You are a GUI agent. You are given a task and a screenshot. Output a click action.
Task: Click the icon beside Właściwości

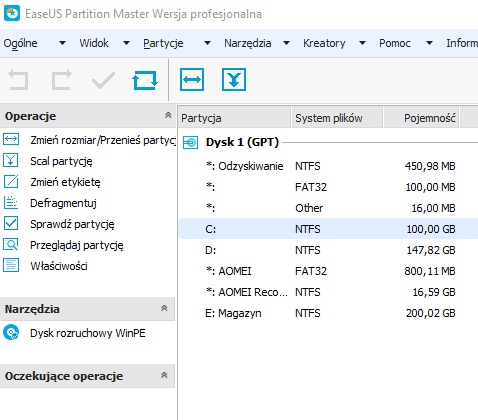11,265
